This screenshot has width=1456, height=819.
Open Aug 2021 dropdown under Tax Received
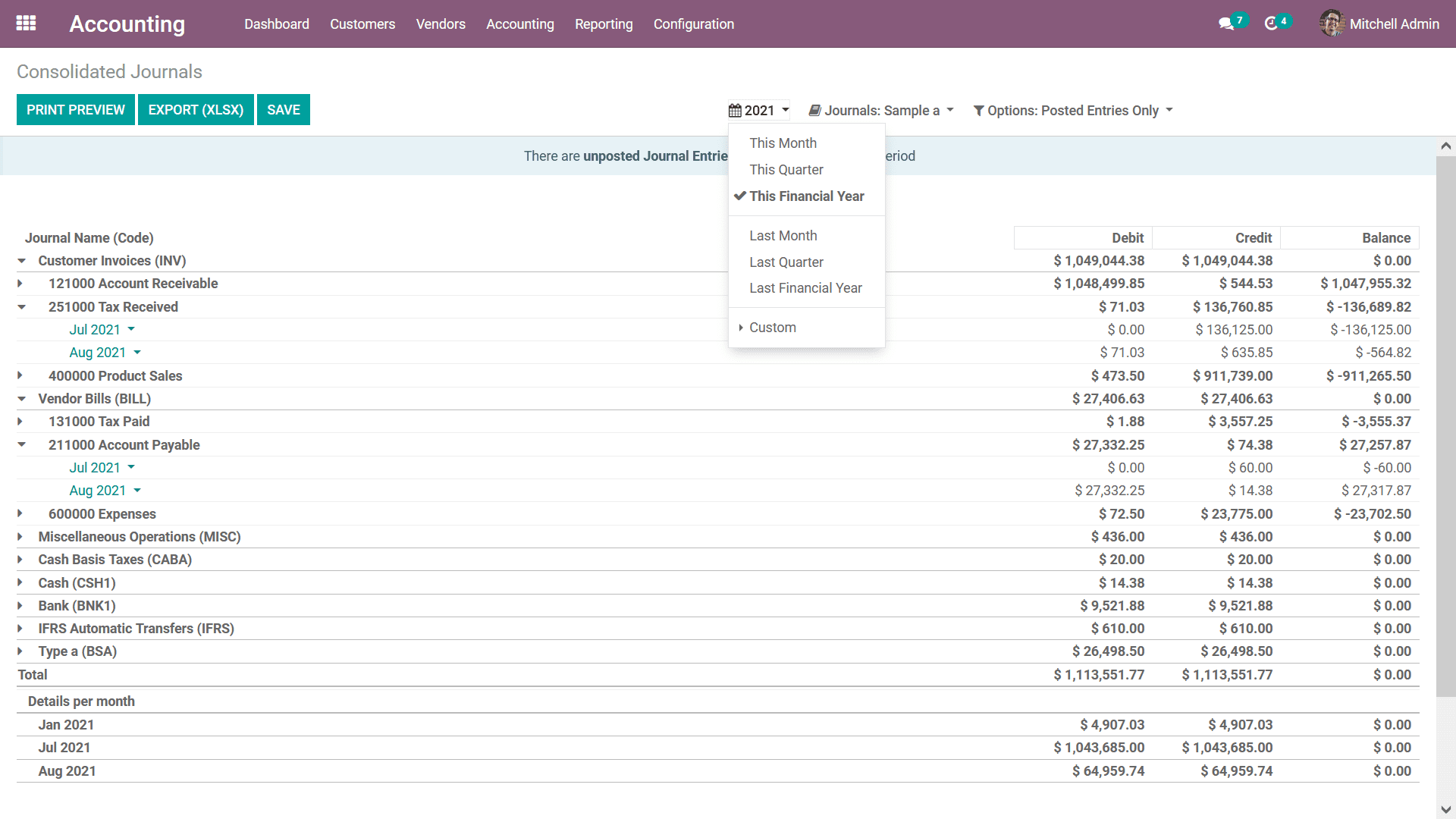coord(105,353)
